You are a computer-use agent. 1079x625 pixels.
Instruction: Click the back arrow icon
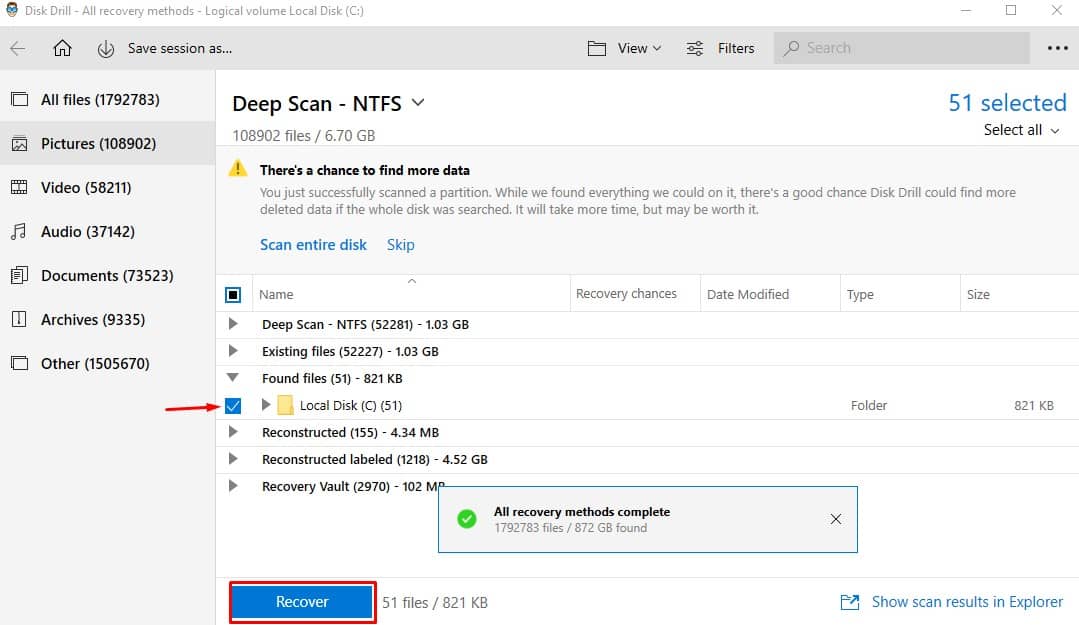pos(18,48)
